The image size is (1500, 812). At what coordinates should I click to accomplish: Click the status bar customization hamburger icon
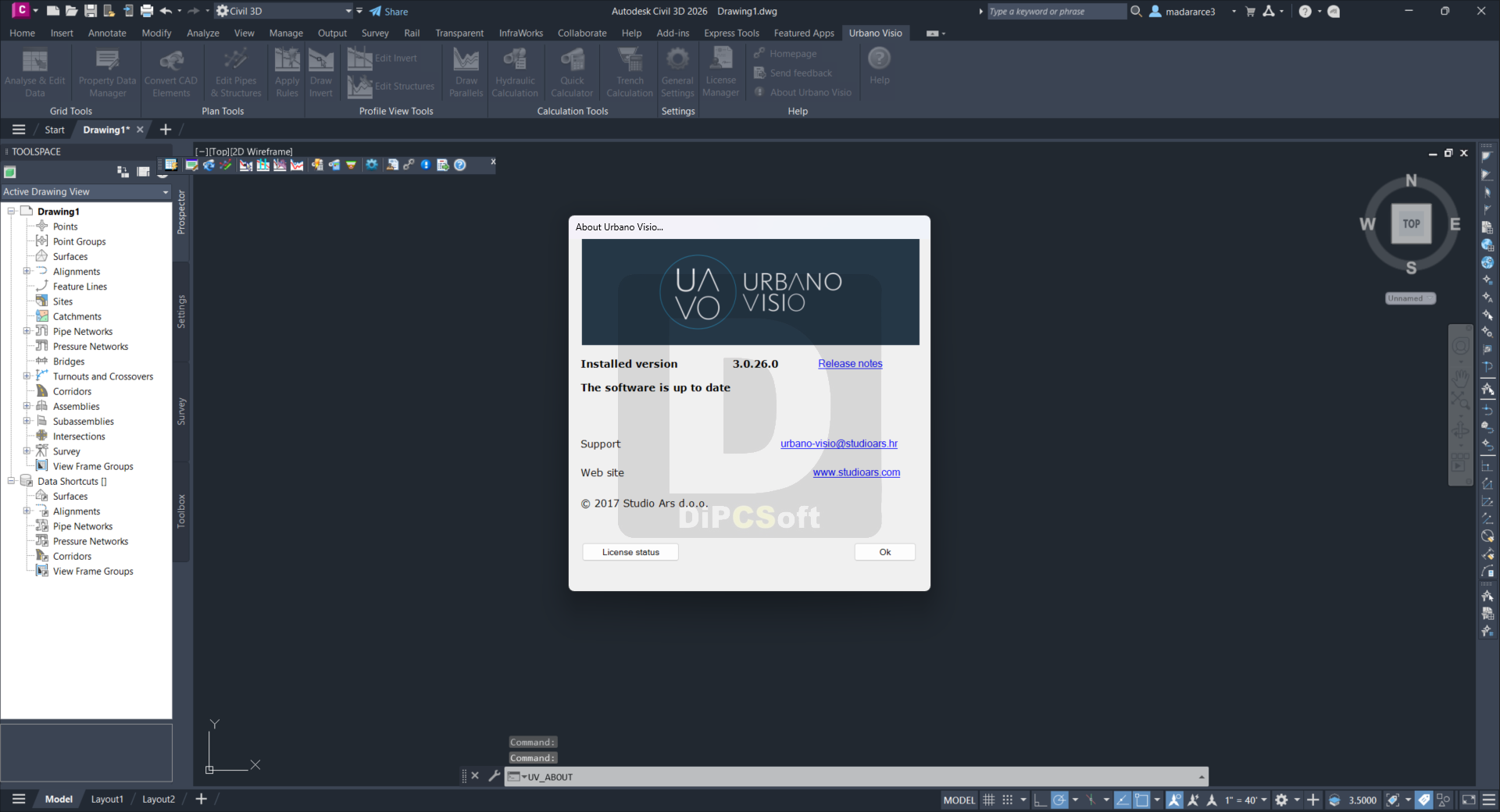(x=1489, y=800)
